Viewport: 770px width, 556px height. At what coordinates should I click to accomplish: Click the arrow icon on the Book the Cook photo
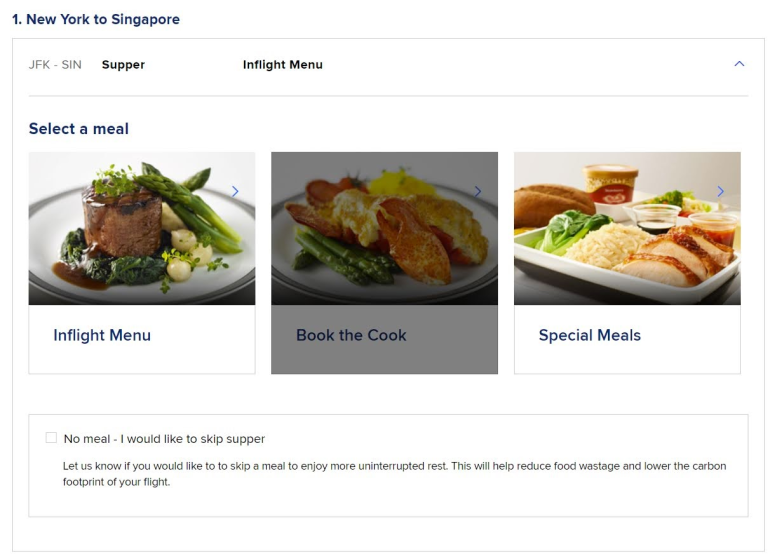[x=478, y=191]
